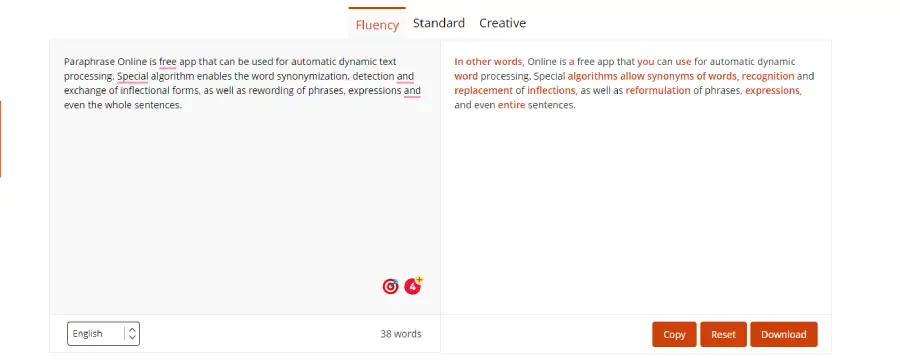
Task: Click the language selector up-down arrows
Action: (x=132, y=334)
